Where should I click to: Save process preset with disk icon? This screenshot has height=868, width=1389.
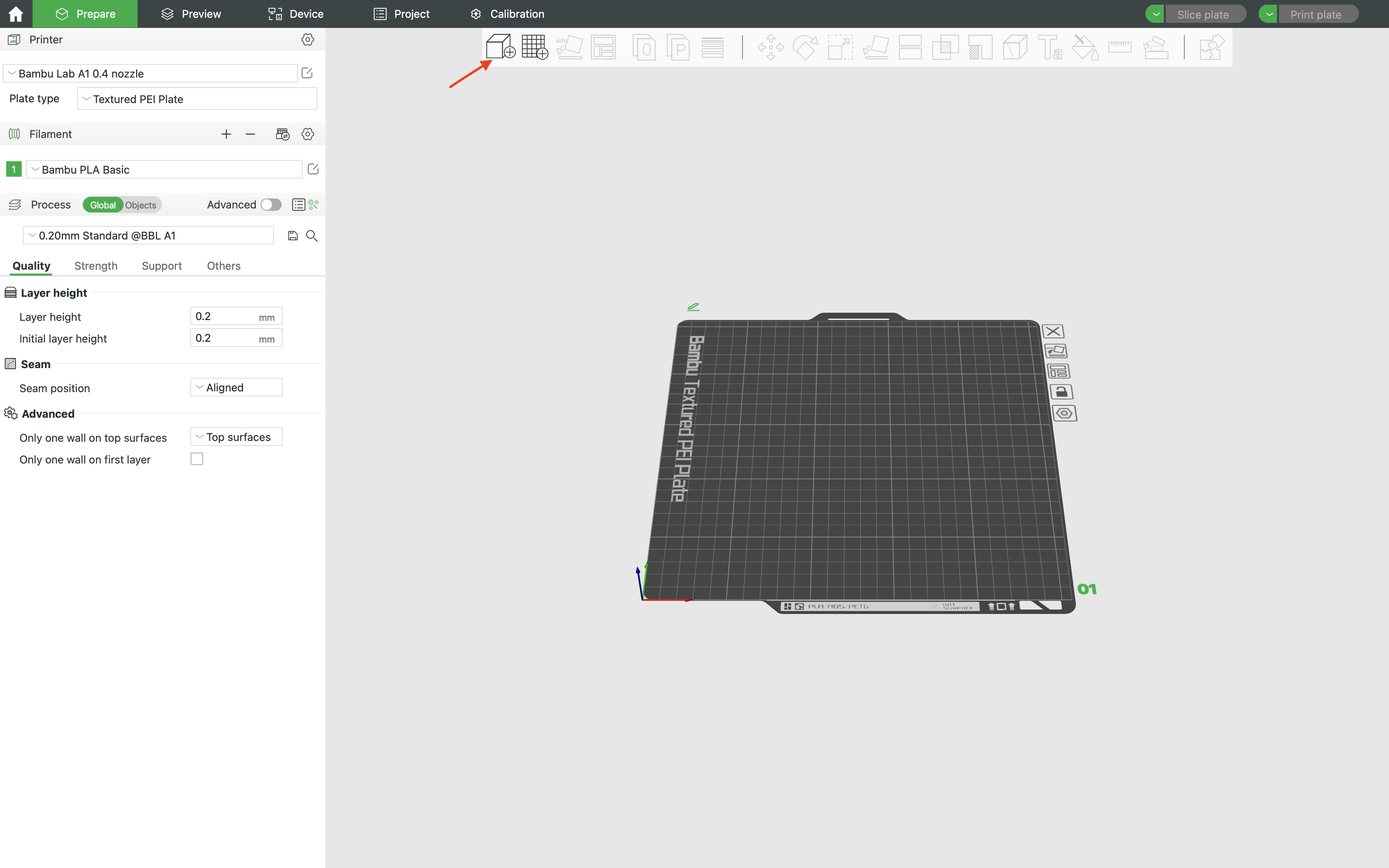(293, 236)
